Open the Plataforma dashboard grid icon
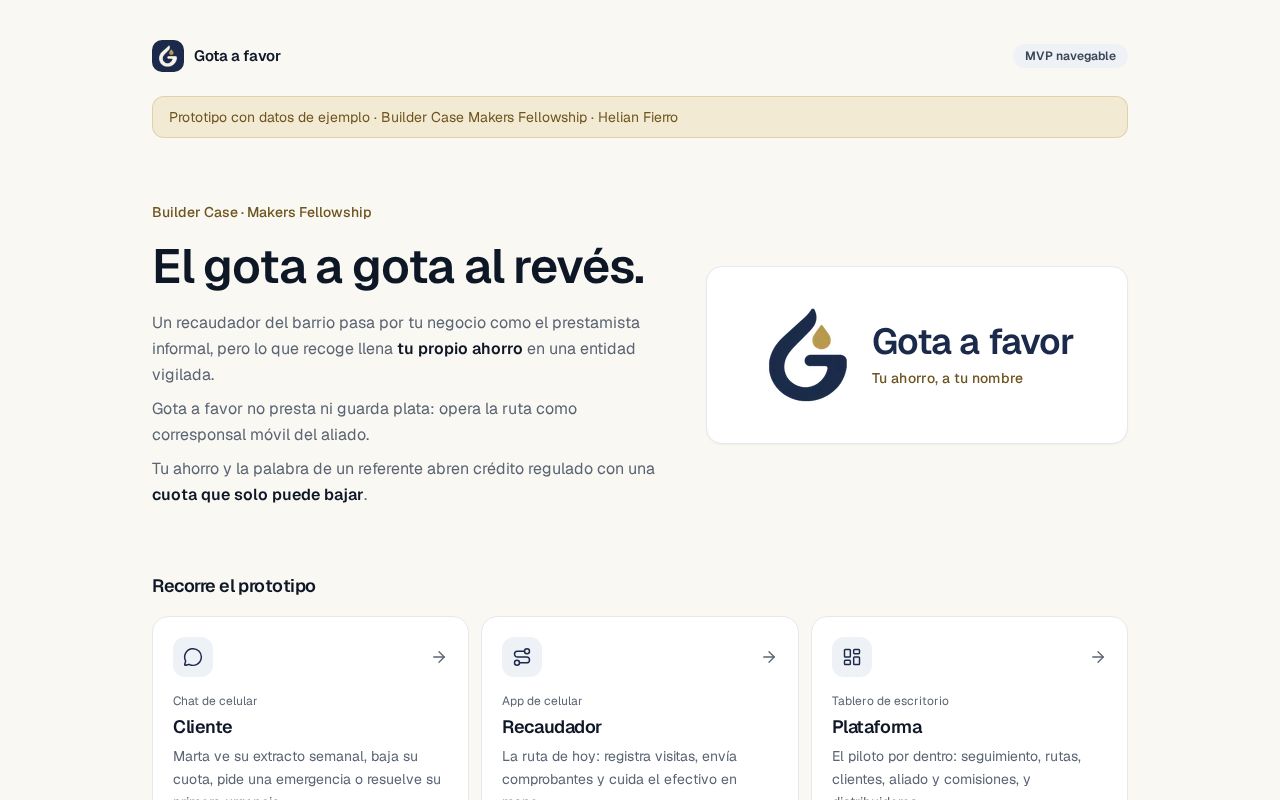Viewport: 1280px width, 800px height. (852, 657)
